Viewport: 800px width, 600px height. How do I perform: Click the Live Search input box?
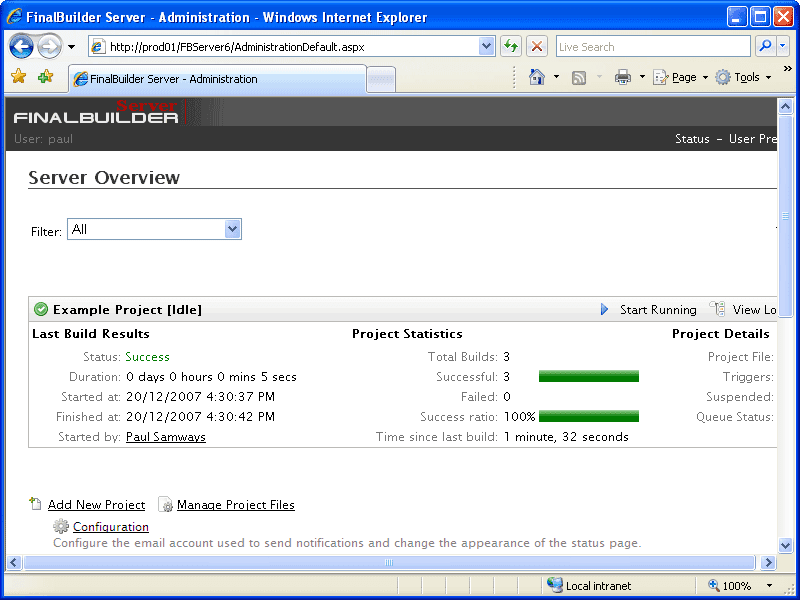tap(653, 47)
